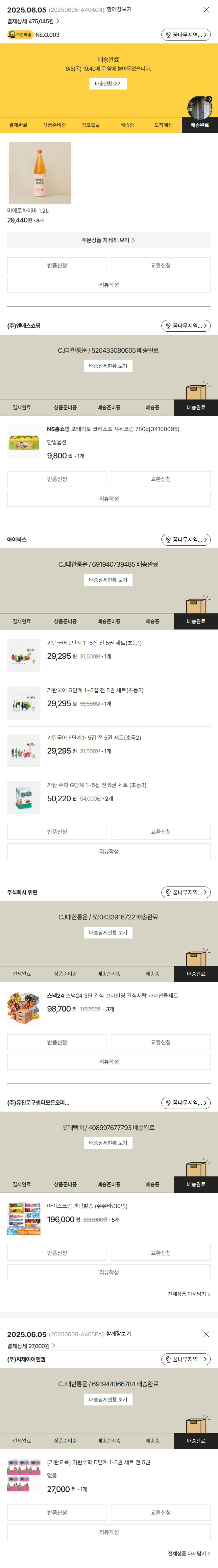Image resolution: width=218 pixels, height=1568 pixels.
Task: Expand 결제상세 475,045원 payment details
Action: (33, 21)
